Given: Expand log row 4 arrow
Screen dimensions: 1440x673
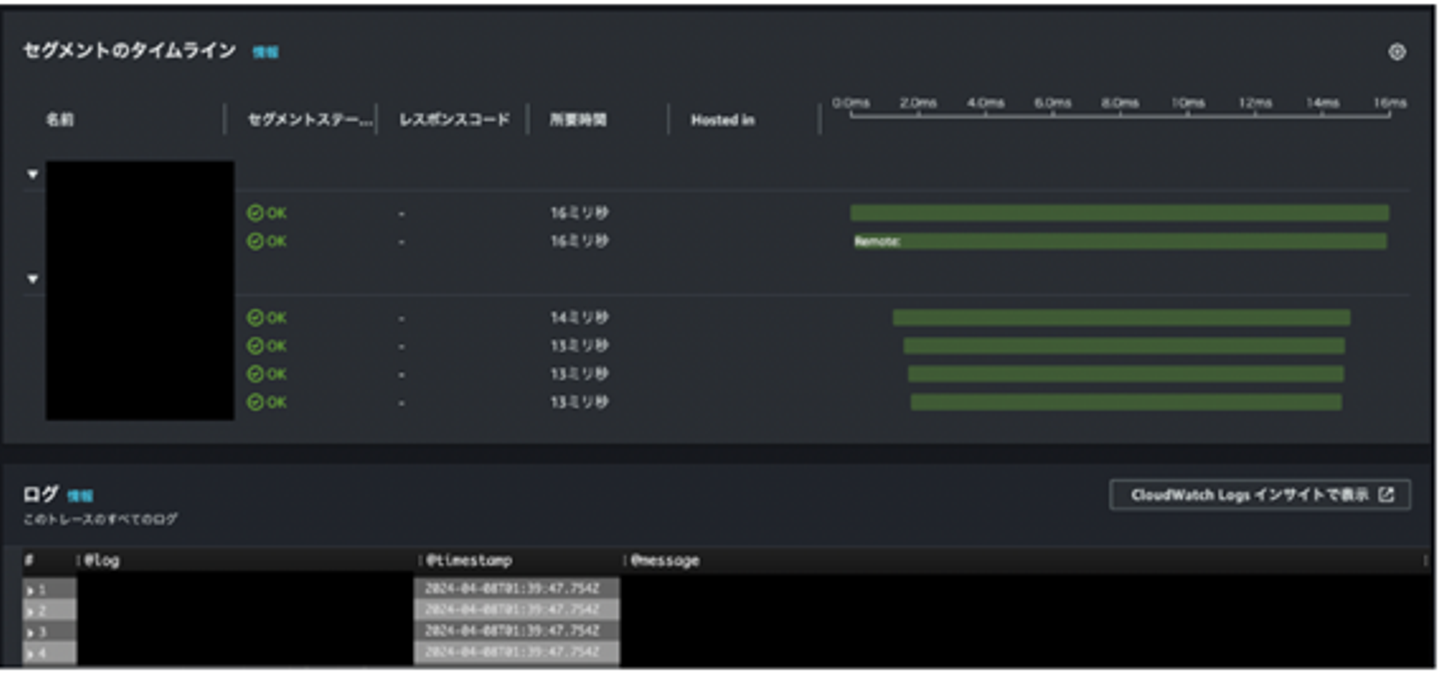Looking at the screenshot, I should (x=31, y=653).
